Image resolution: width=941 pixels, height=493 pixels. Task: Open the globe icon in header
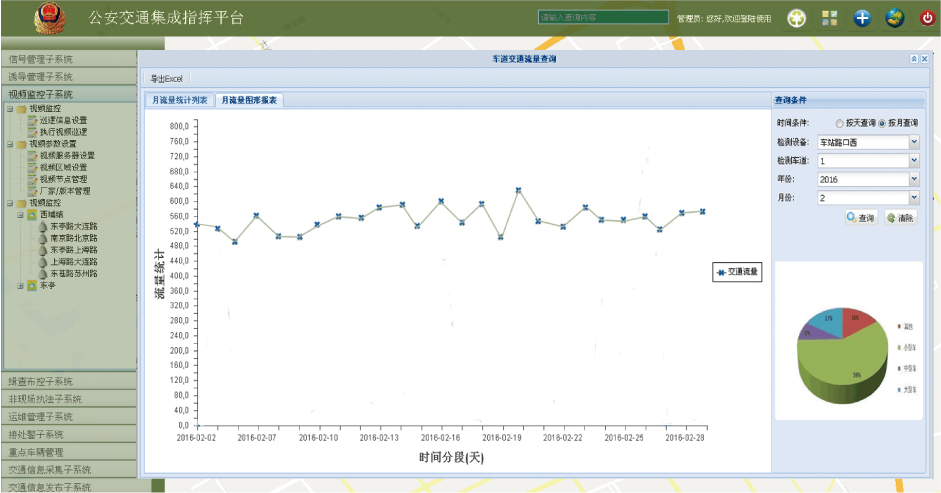[894, 18]
